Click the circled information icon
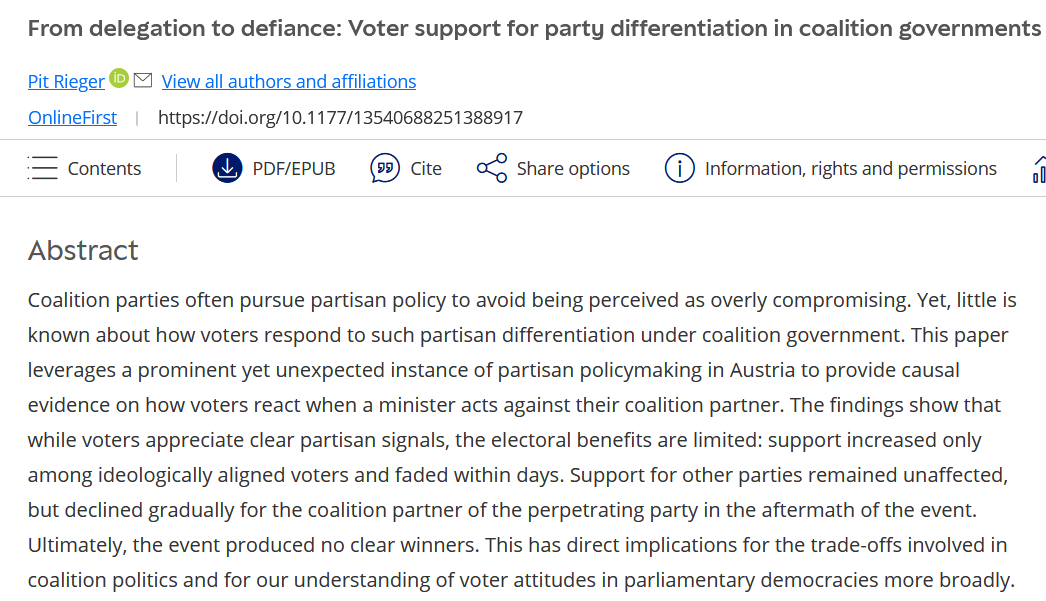Screen dimensions: 1046x601 pyautogui.click(x=679, y=168)
